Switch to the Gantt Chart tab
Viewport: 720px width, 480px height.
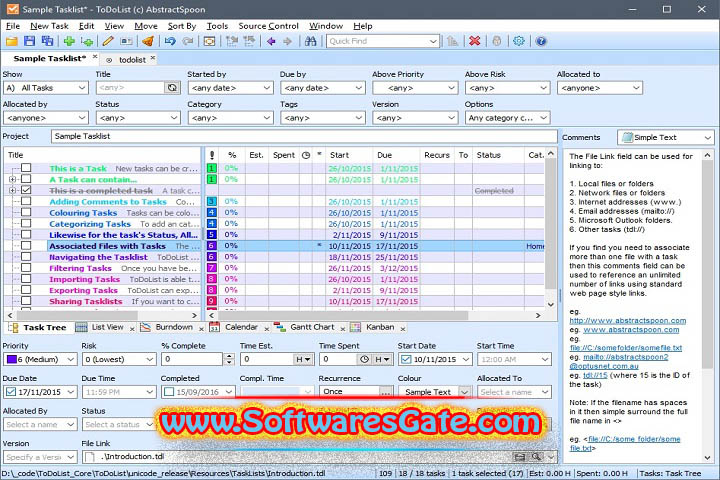click(x=312, y=327)
